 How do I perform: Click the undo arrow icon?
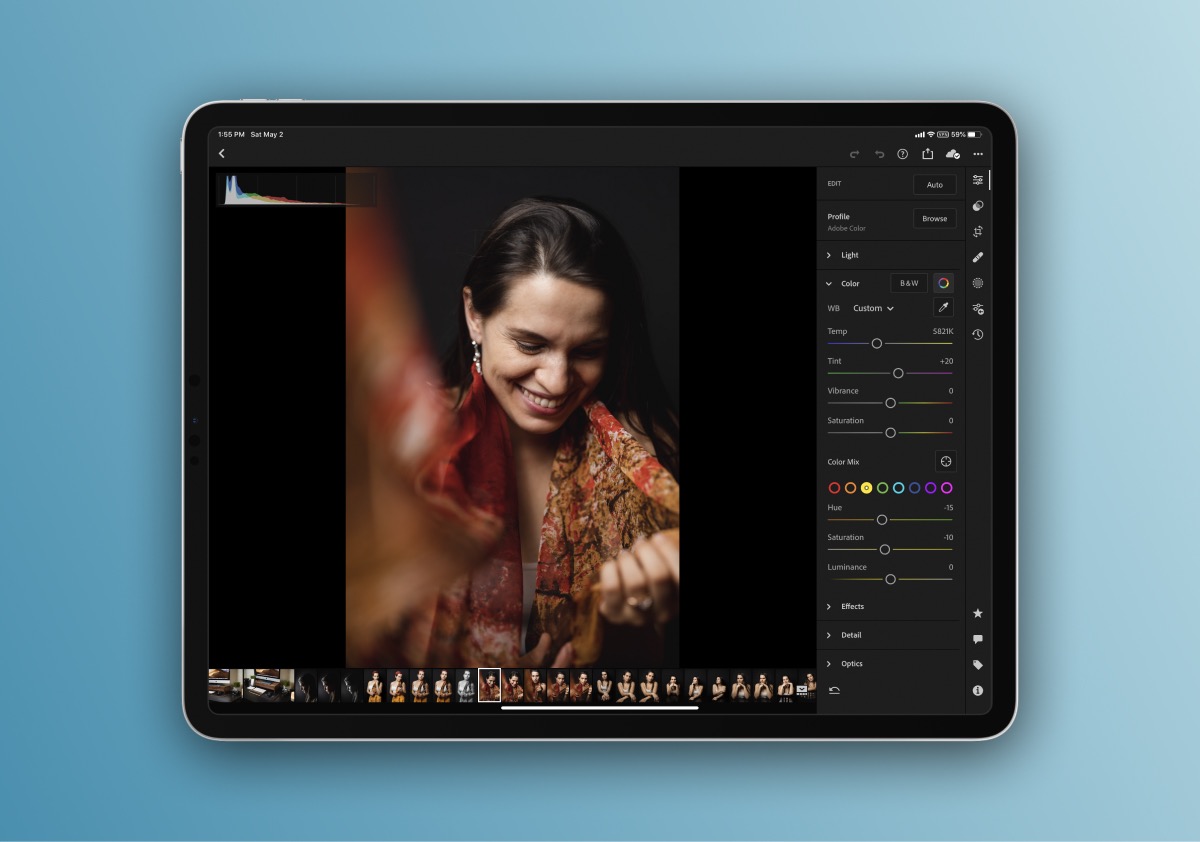[x=879, y=154]
